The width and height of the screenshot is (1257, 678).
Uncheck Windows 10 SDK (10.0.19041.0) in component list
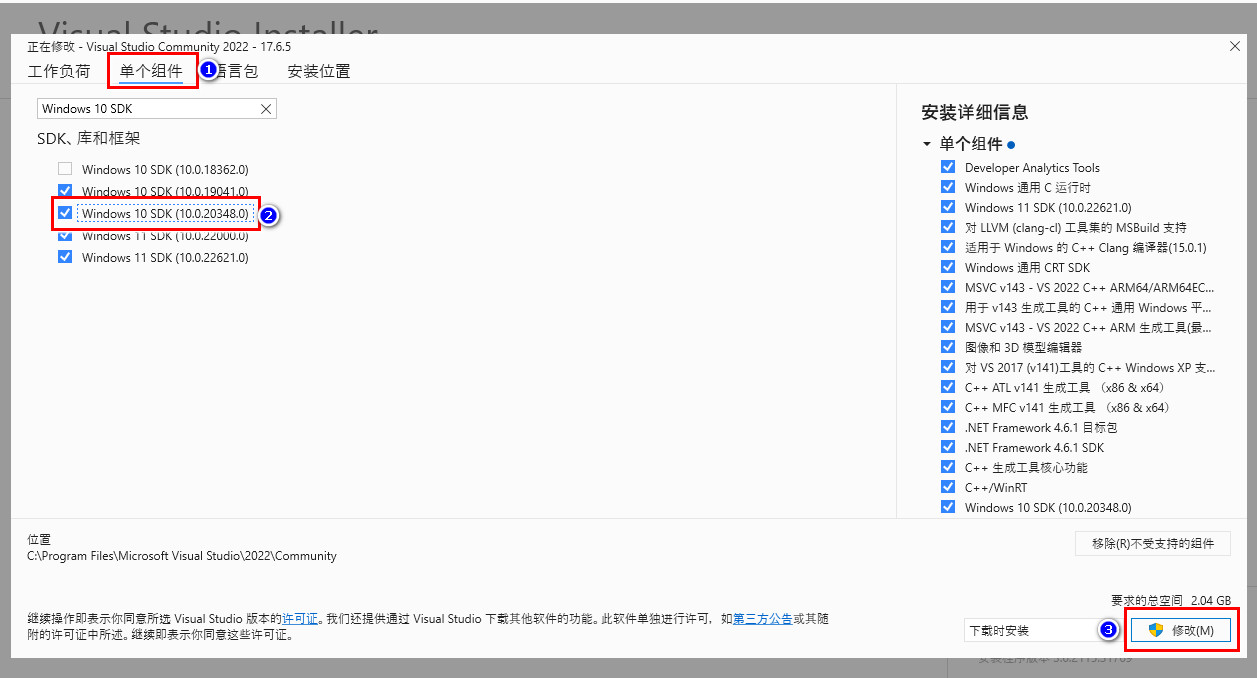pyautogui.click(x=65, y=190)
